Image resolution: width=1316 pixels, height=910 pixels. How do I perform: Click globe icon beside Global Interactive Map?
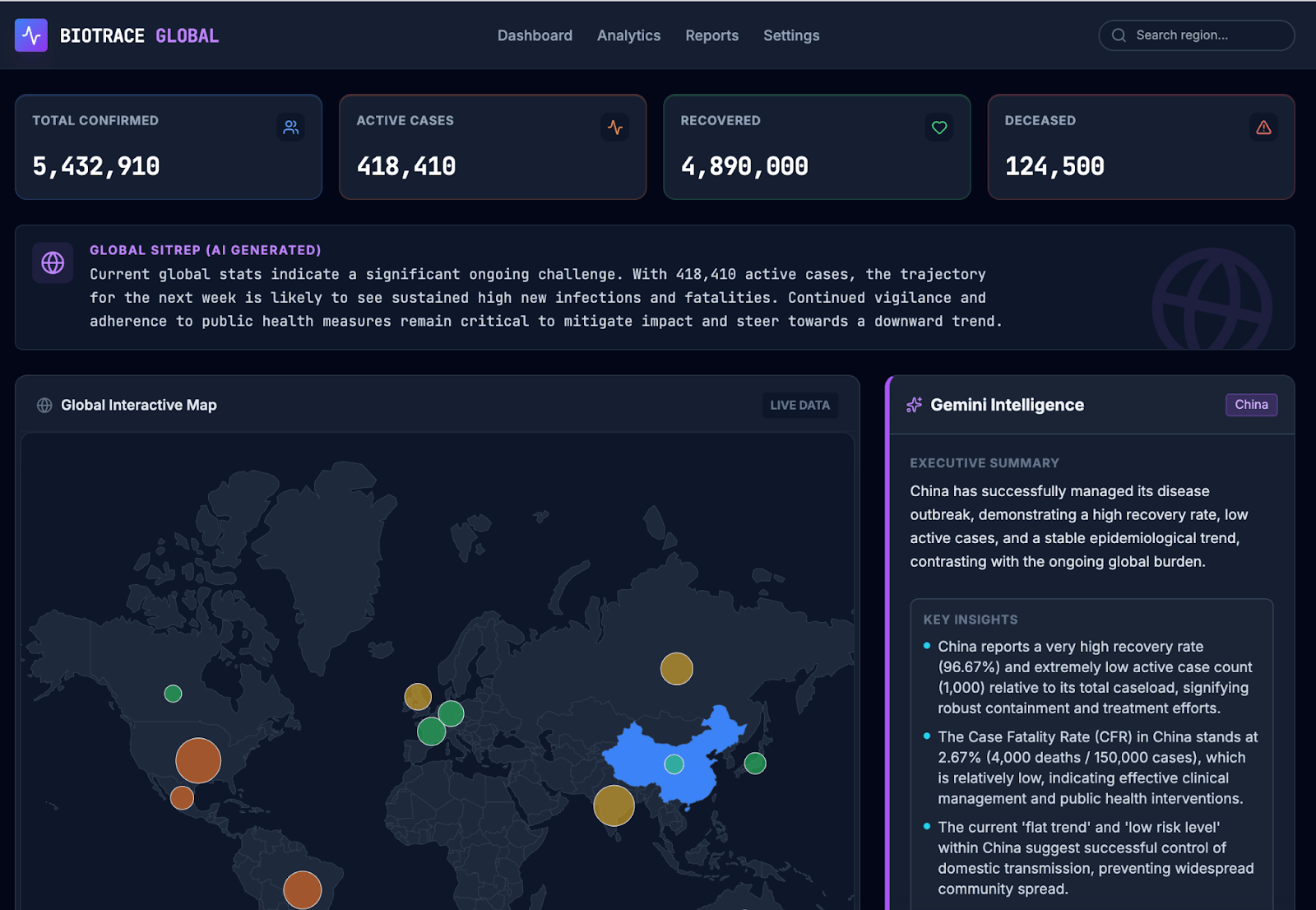tap(44, 405)
